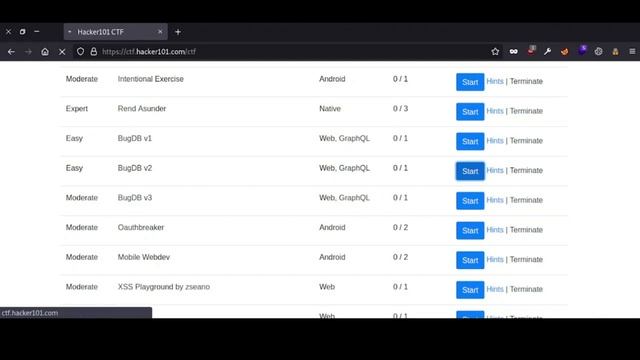This screenshot has height=360, width=640.
Task: Click 'Android' in the Oauthbreaker row
Action: (332, 227)
